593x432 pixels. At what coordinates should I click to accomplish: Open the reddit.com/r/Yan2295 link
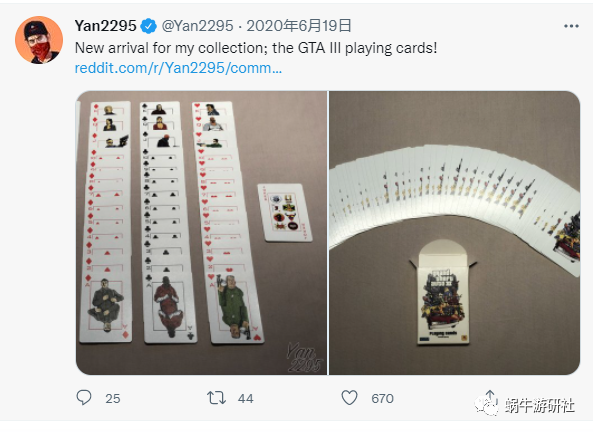178,68
